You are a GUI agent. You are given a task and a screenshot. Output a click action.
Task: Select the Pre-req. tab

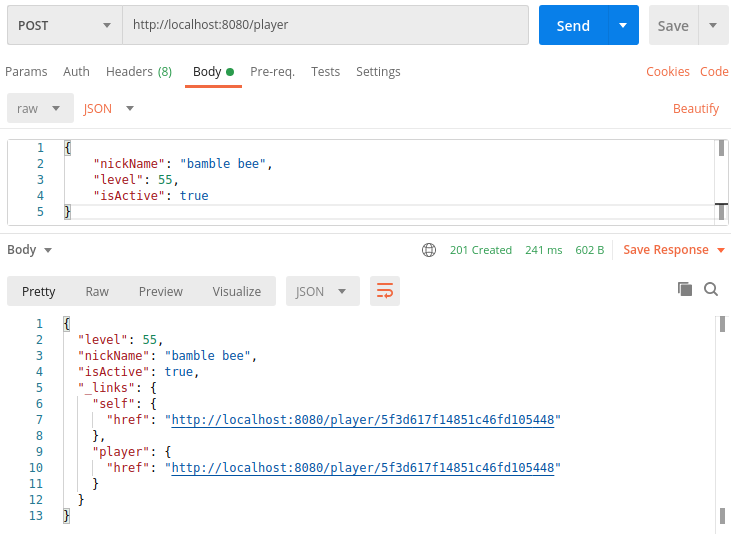coord(272,72)
